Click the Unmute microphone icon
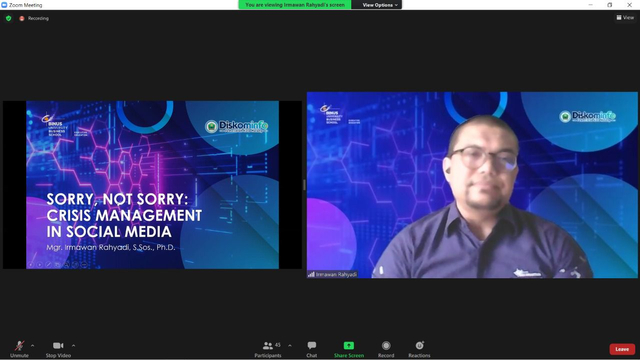The image size is (640, 360). coord(19,346)
